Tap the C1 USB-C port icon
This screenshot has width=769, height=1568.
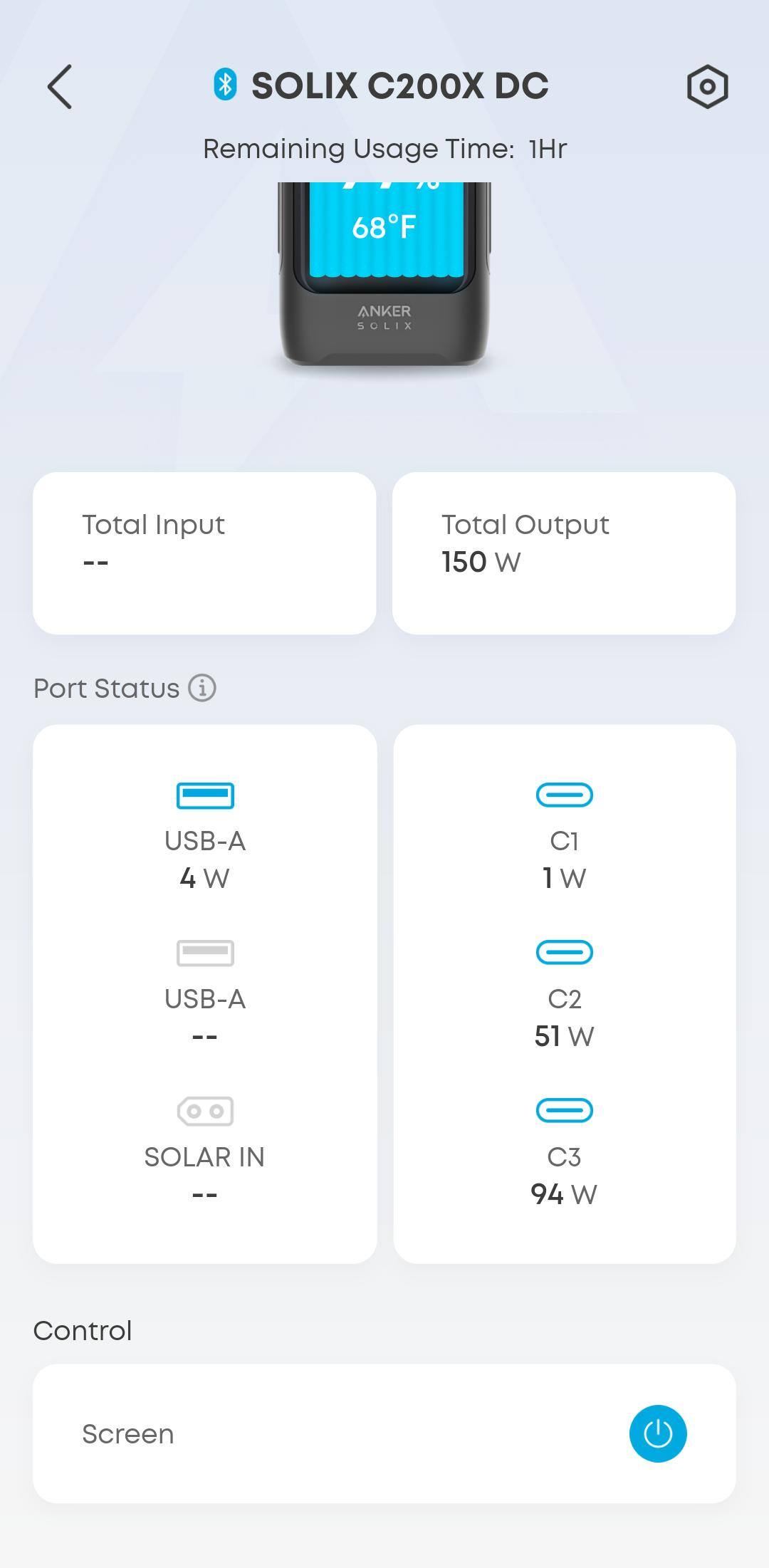[564, 795]
